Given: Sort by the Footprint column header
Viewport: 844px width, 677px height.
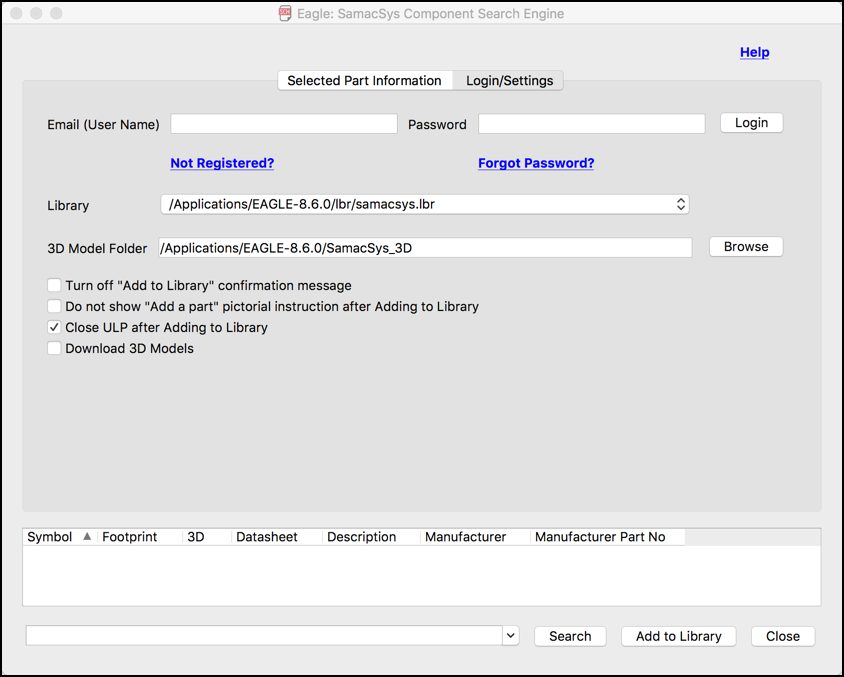Looking at the screenshot, I should pyautogui.click(x=140, y=537).
